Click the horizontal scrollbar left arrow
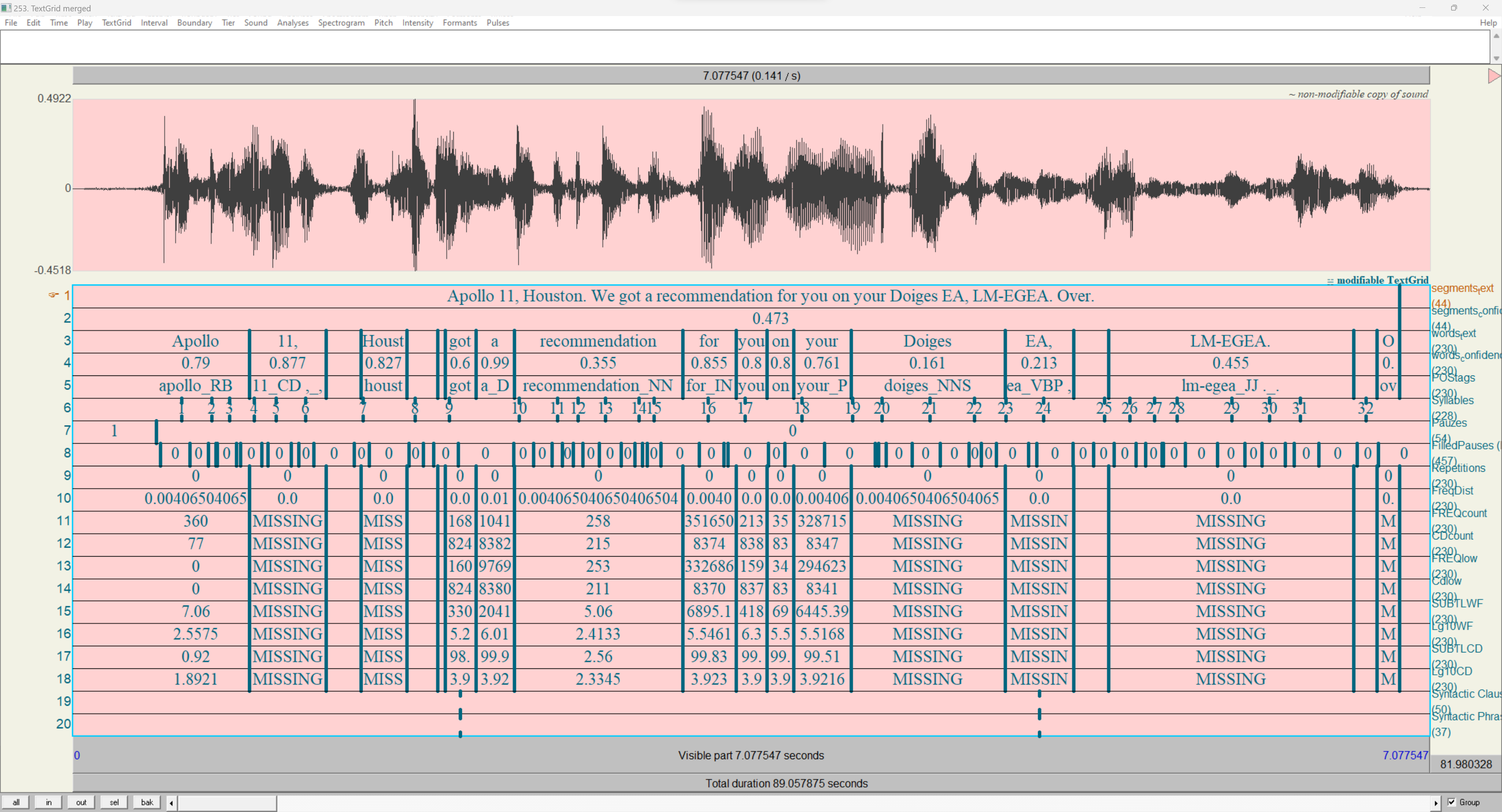 click(x=171, y=803)
